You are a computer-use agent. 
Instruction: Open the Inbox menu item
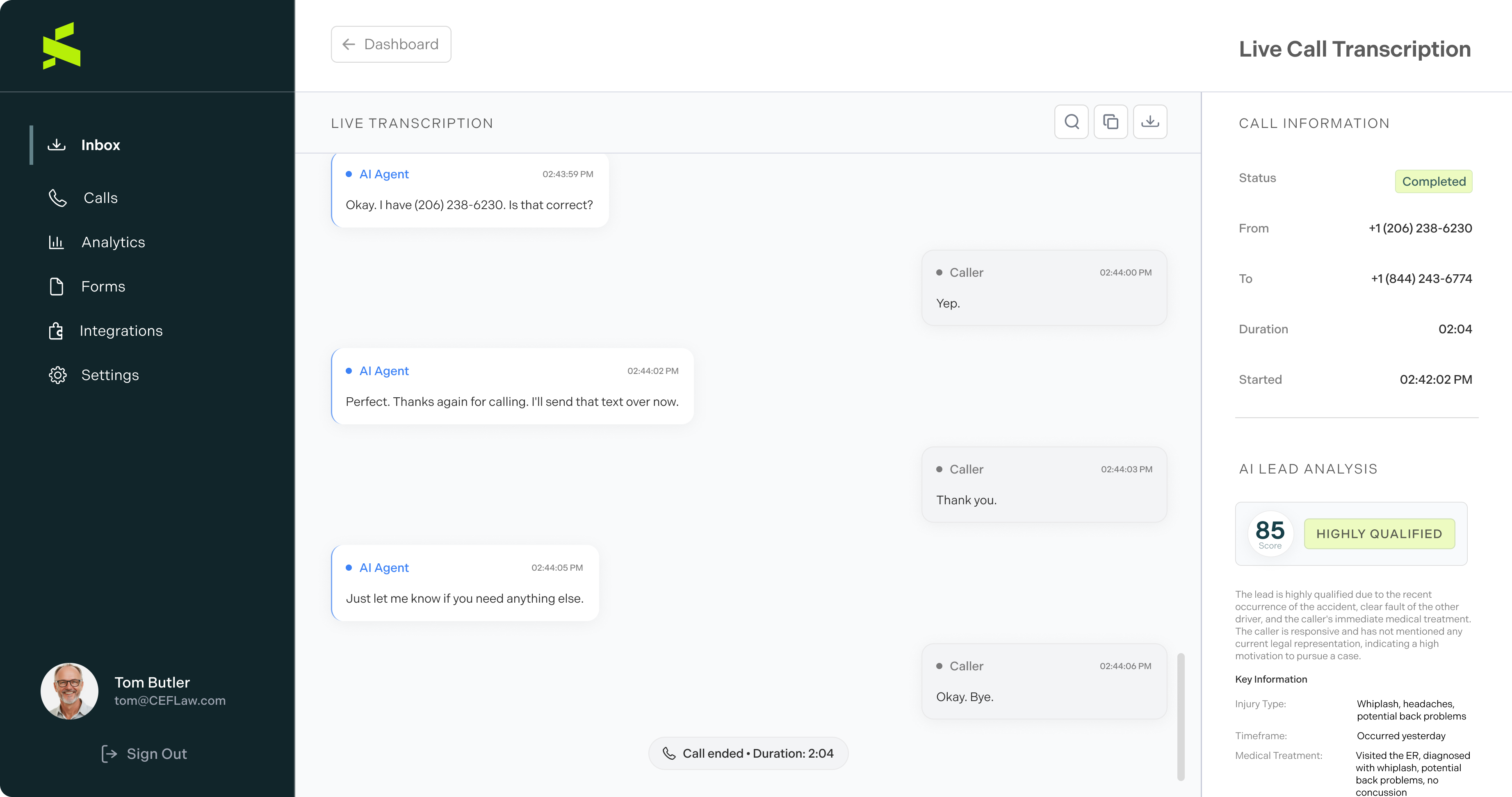(100, 145)
